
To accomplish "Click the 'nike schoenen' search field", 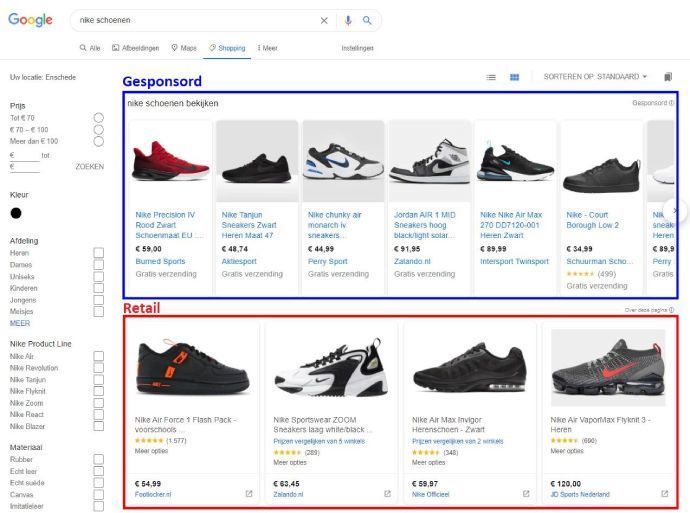I will (x=196, y=20).
